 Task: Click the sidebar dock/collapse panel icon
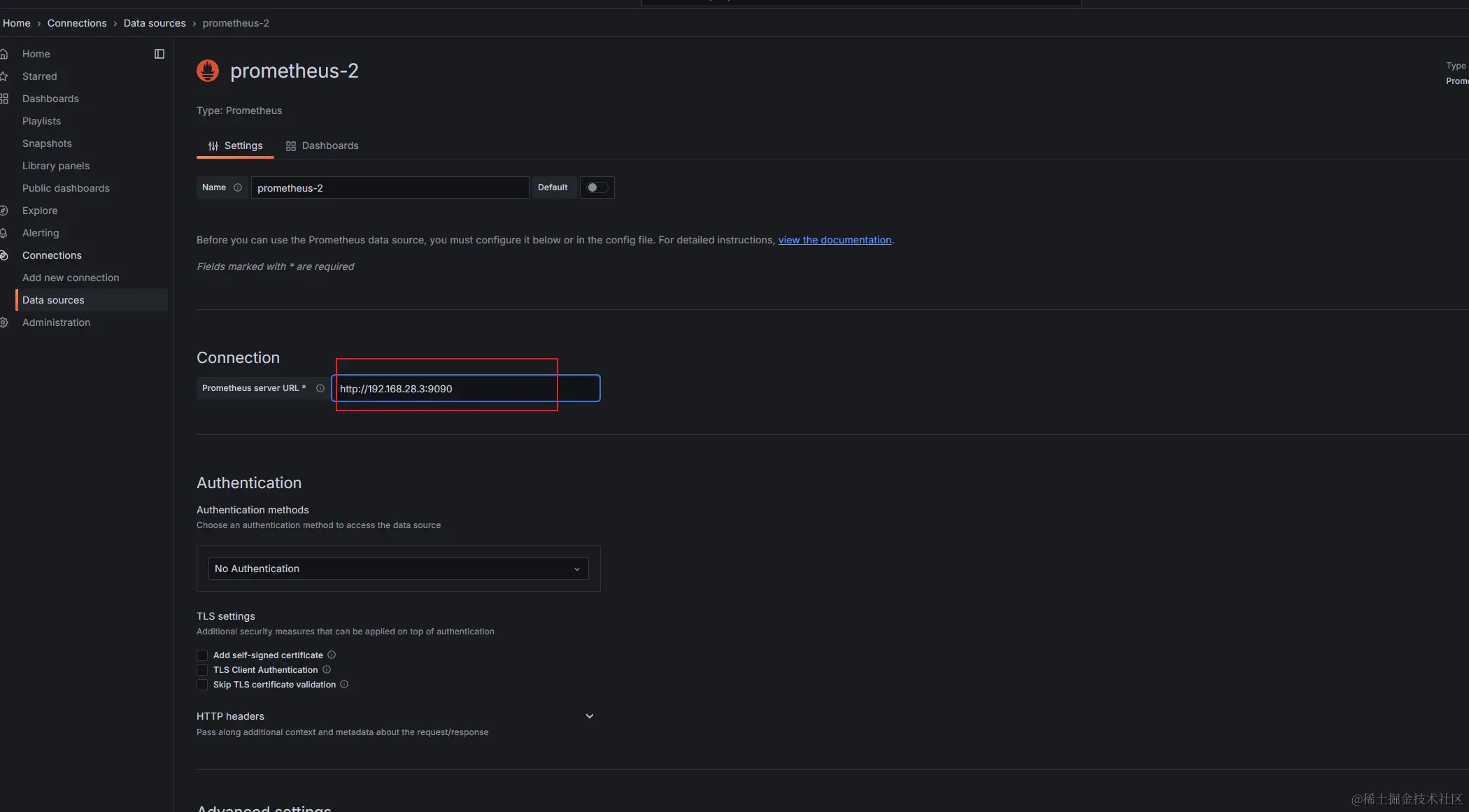coord(159,54)
